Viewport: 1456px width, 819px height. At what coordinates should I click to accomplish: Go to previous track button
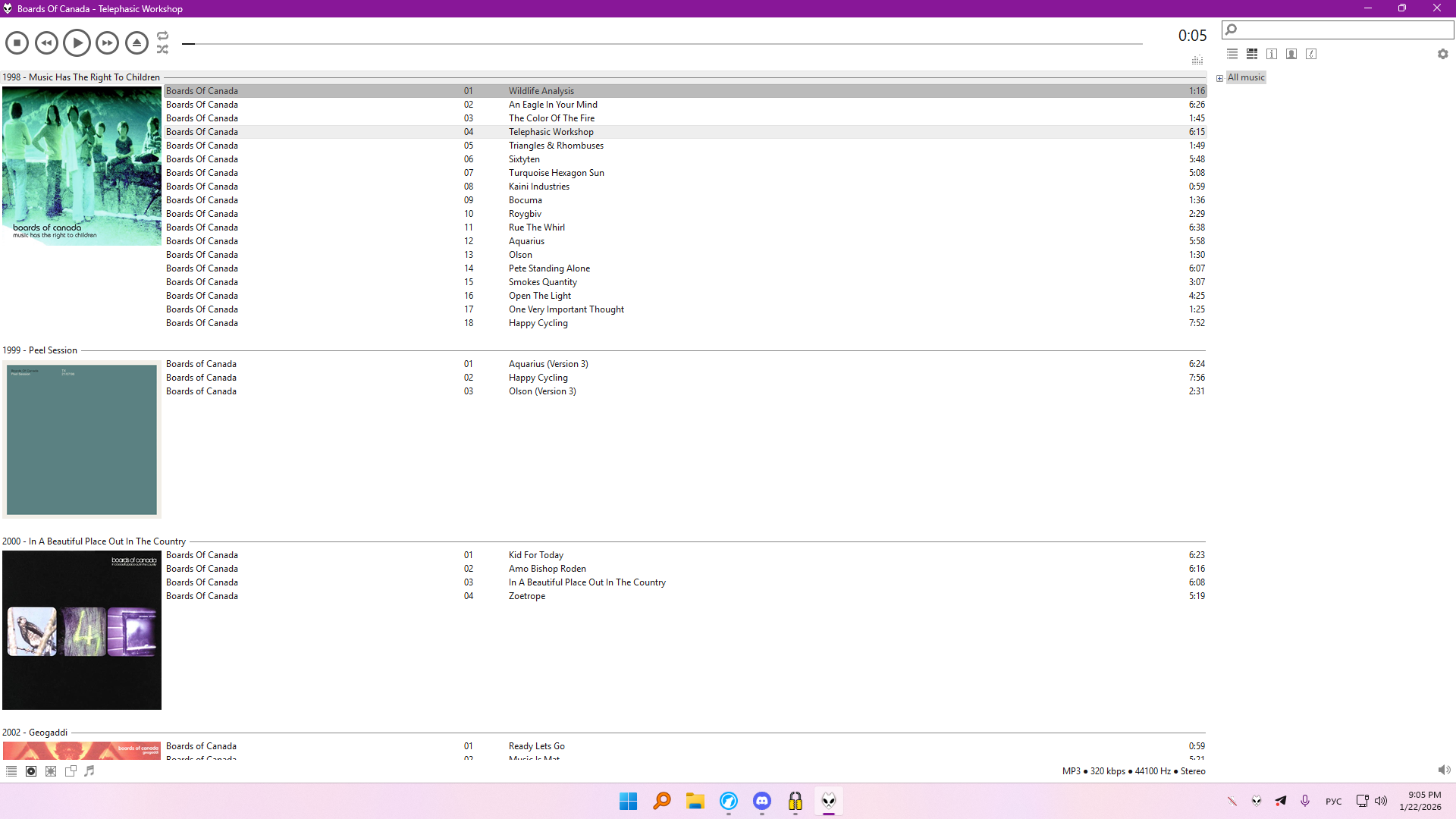pos(46,43)
